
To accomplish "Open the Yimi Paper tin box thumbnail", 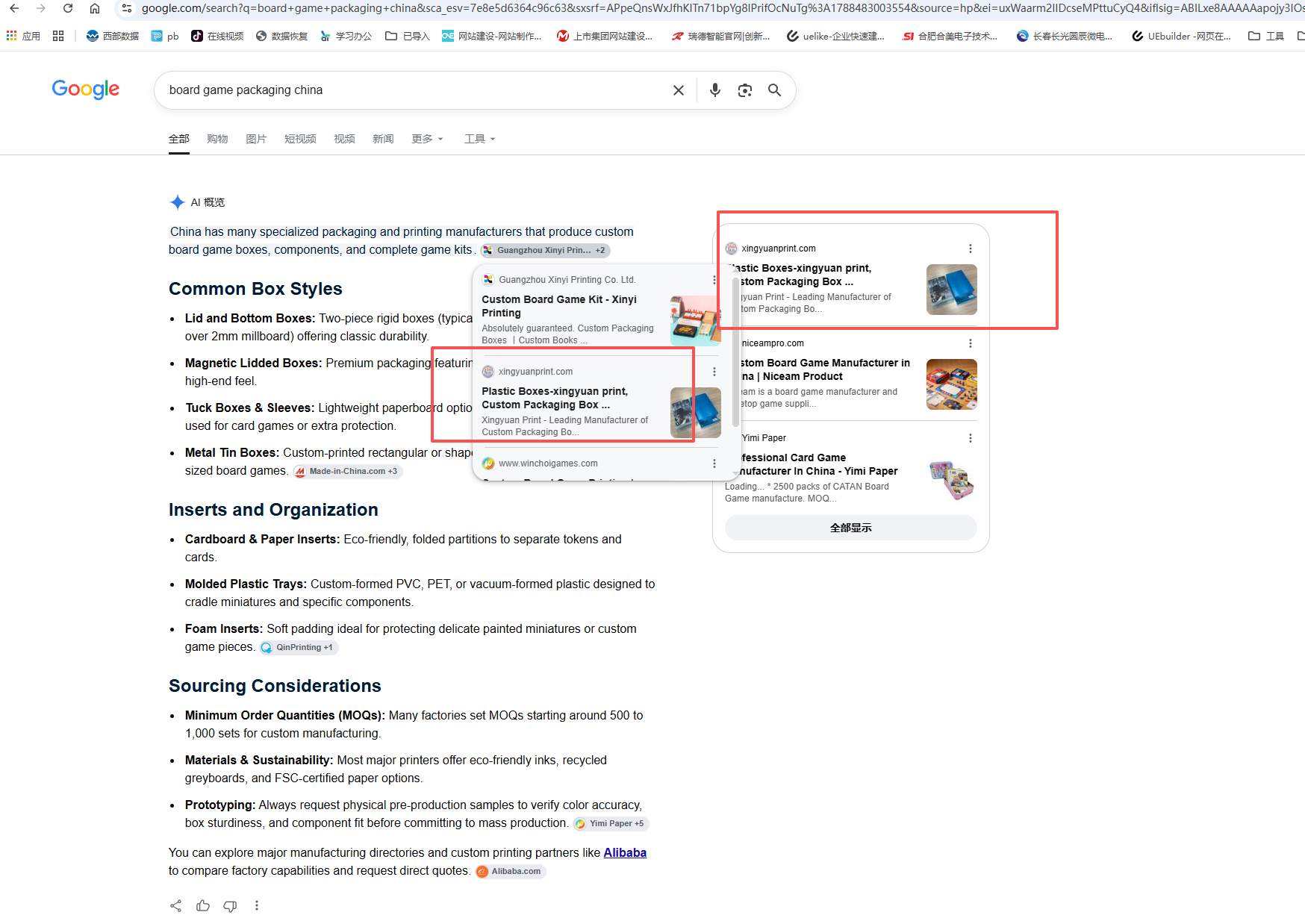I will 952,479.
